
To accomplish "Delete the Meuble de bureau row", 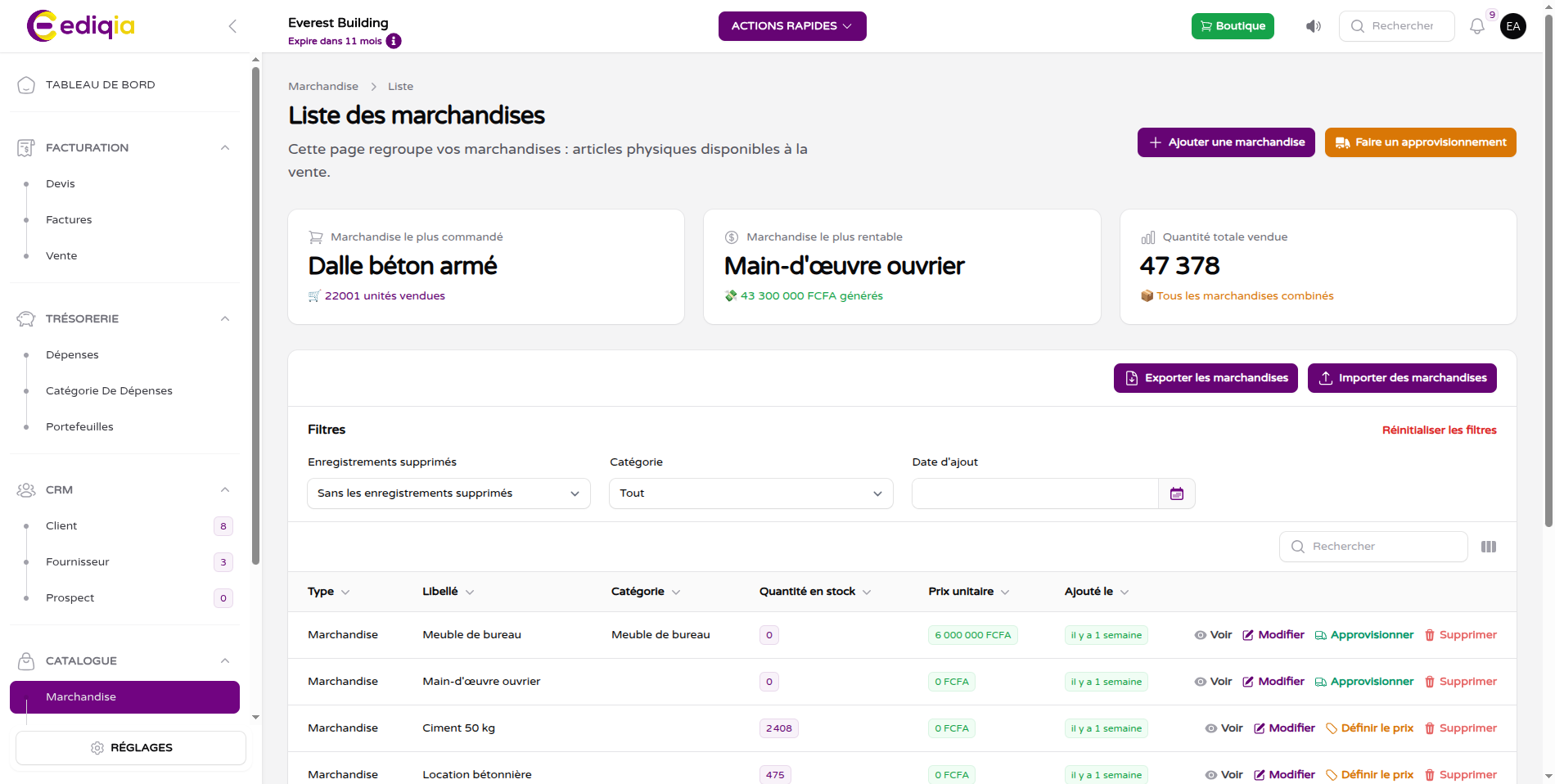I will point(1460,635).
